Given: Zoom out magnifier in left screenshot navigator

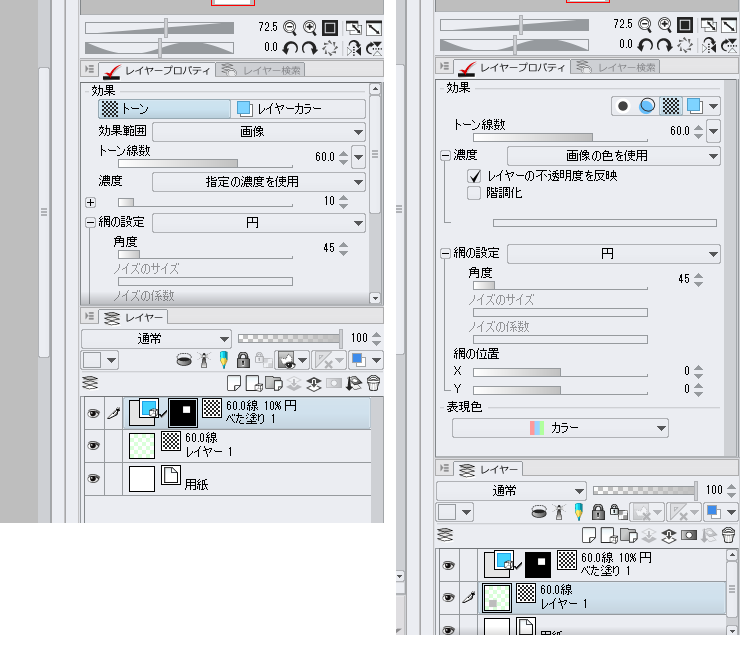Looking at the screenshot, I should [289, 27].
